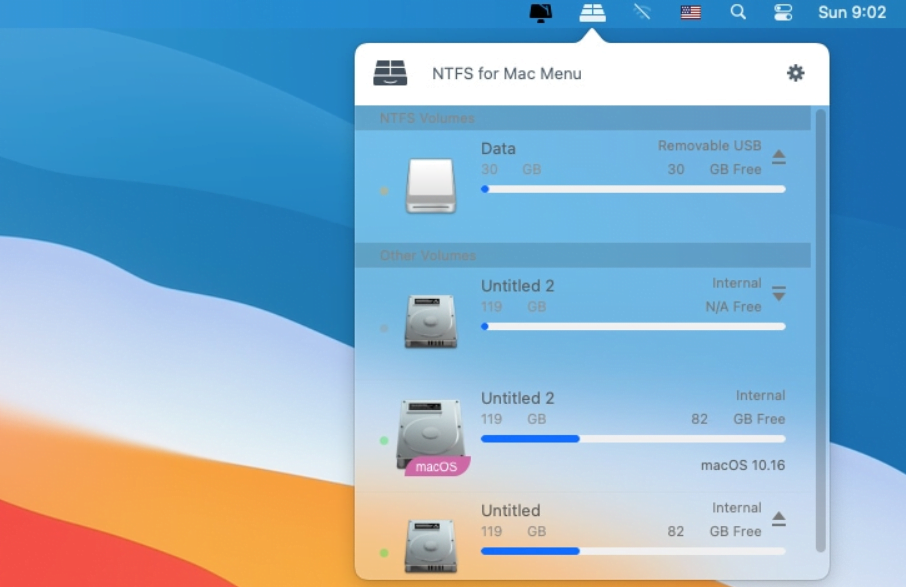The height and width of the screenshot is (587, 906).
Task: Click the Data volume usage bar
Action: click(x=633, y=189)
